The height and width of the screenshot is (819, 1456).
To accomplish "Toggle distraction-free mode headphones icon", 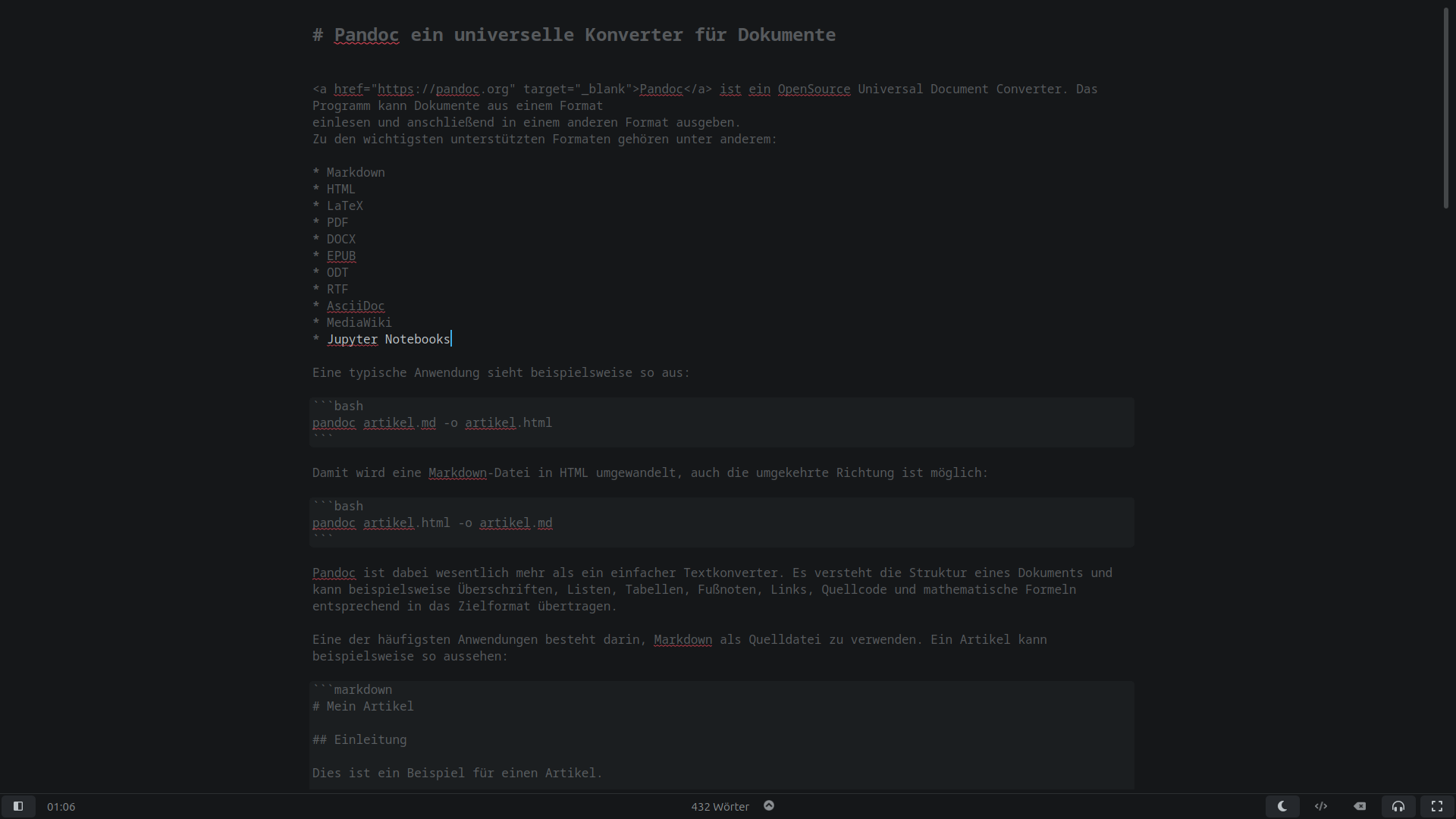I will 1398,806.
